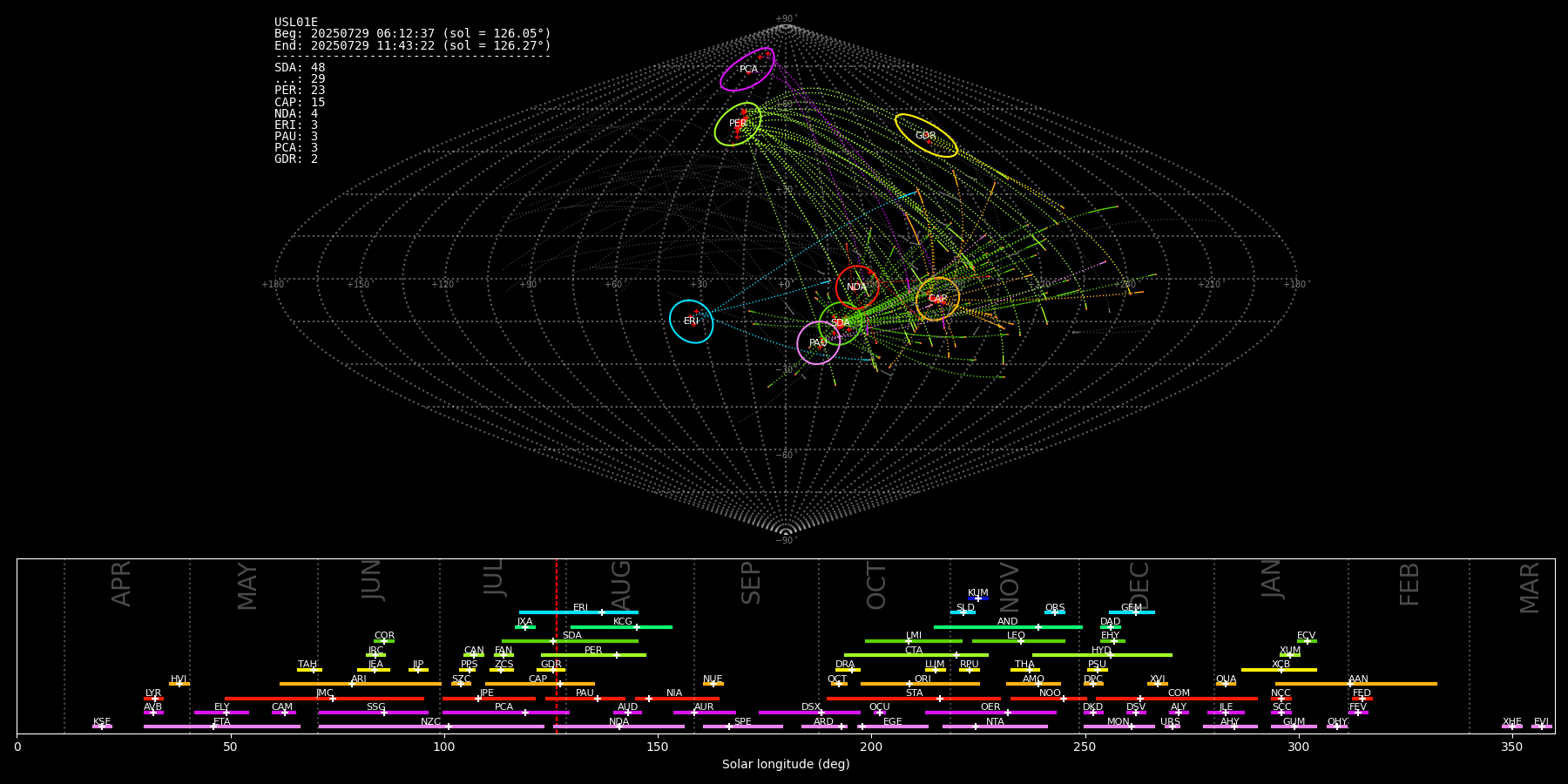Viewport: 1568px width, 784px height.
Task: Click the pink PAU radiant circle on map
Action: tap(819, 342)
